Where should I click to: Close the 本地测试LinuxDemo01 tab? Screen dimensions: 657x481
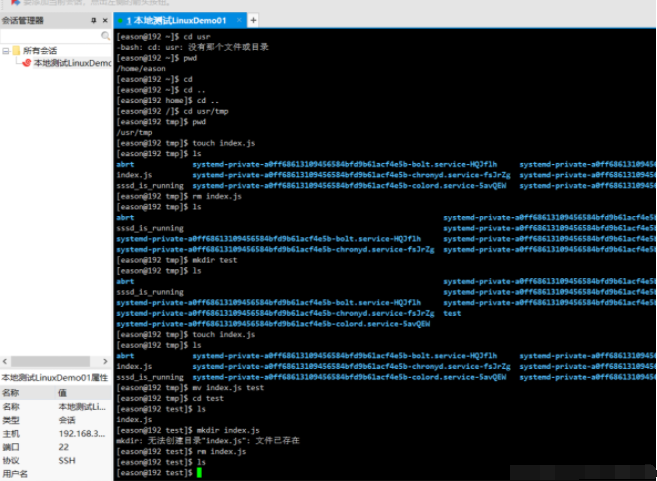pyautogui.click(x=239, y=20)
